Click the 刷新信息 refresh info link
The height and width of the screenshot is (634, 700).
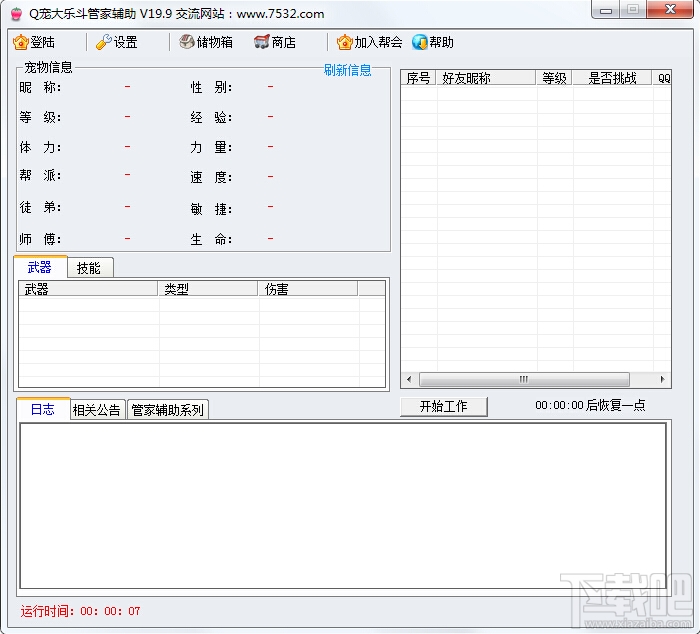click(347, 70)
